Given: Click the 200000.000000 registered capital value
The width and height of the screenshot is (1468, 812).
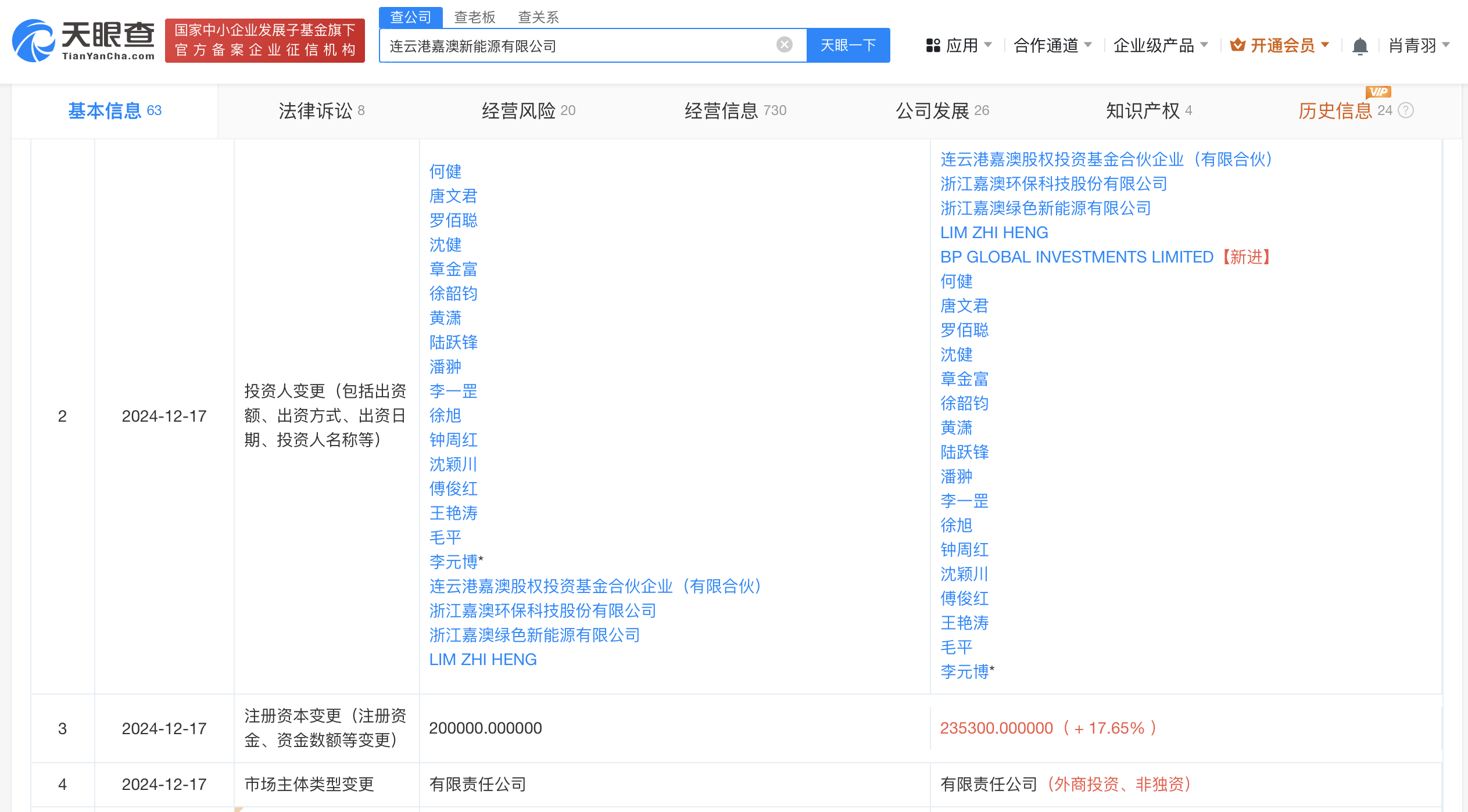Looking at the screenshot, I should pyautogui.click(x=485, y=728).
